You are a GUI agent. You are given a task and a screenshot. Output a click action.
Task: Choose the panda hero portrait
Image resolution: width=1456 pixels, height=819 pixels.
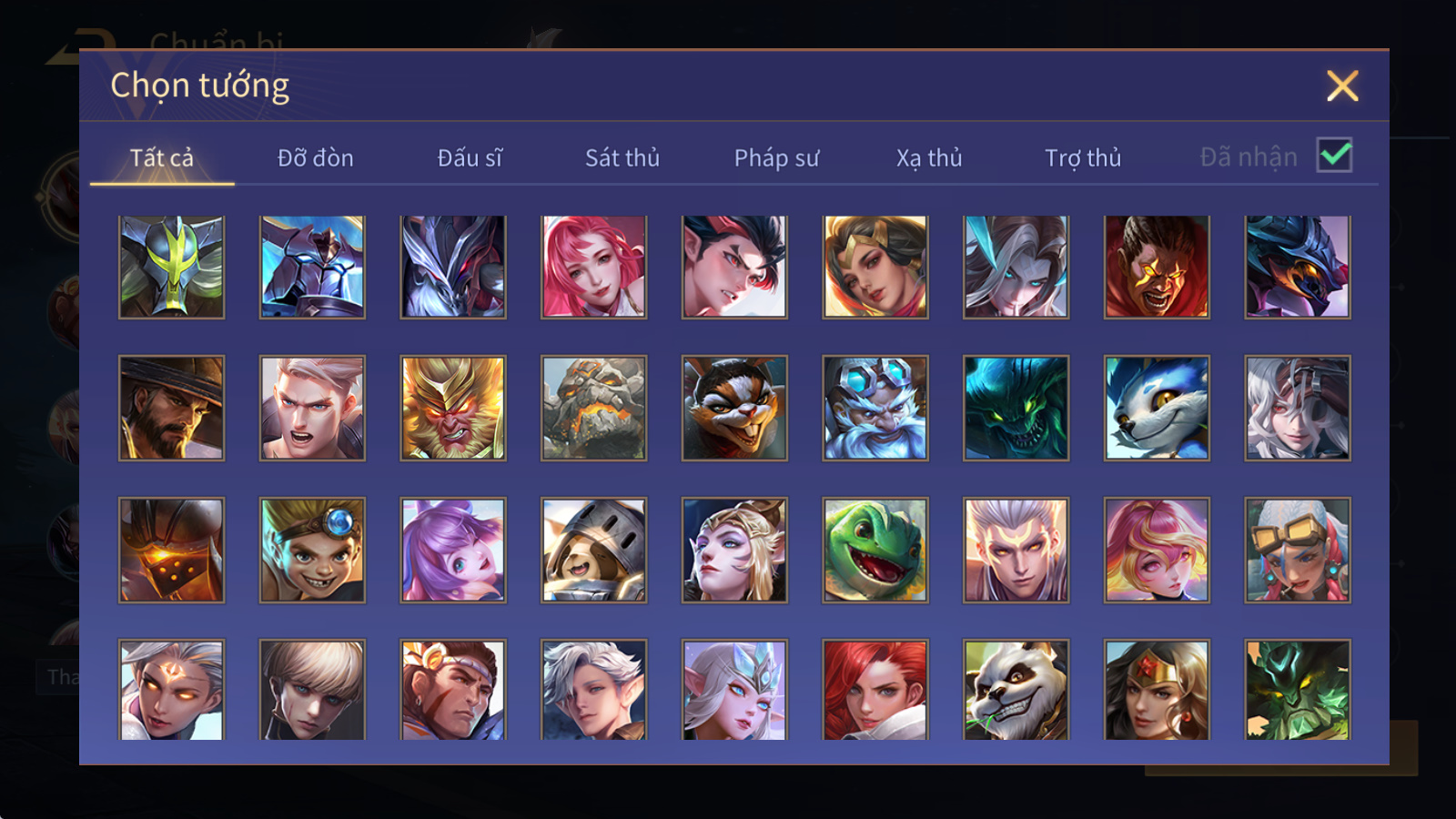1016,690
